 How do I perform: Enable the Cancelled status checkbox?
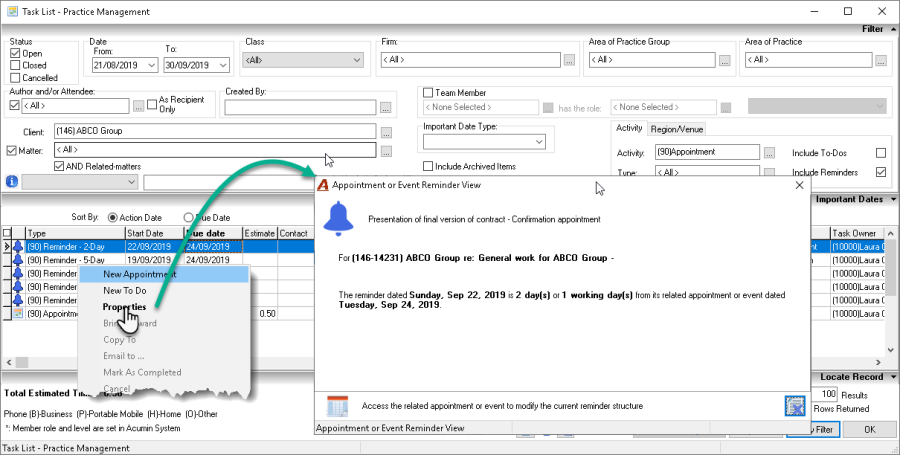tap(15, 77)
